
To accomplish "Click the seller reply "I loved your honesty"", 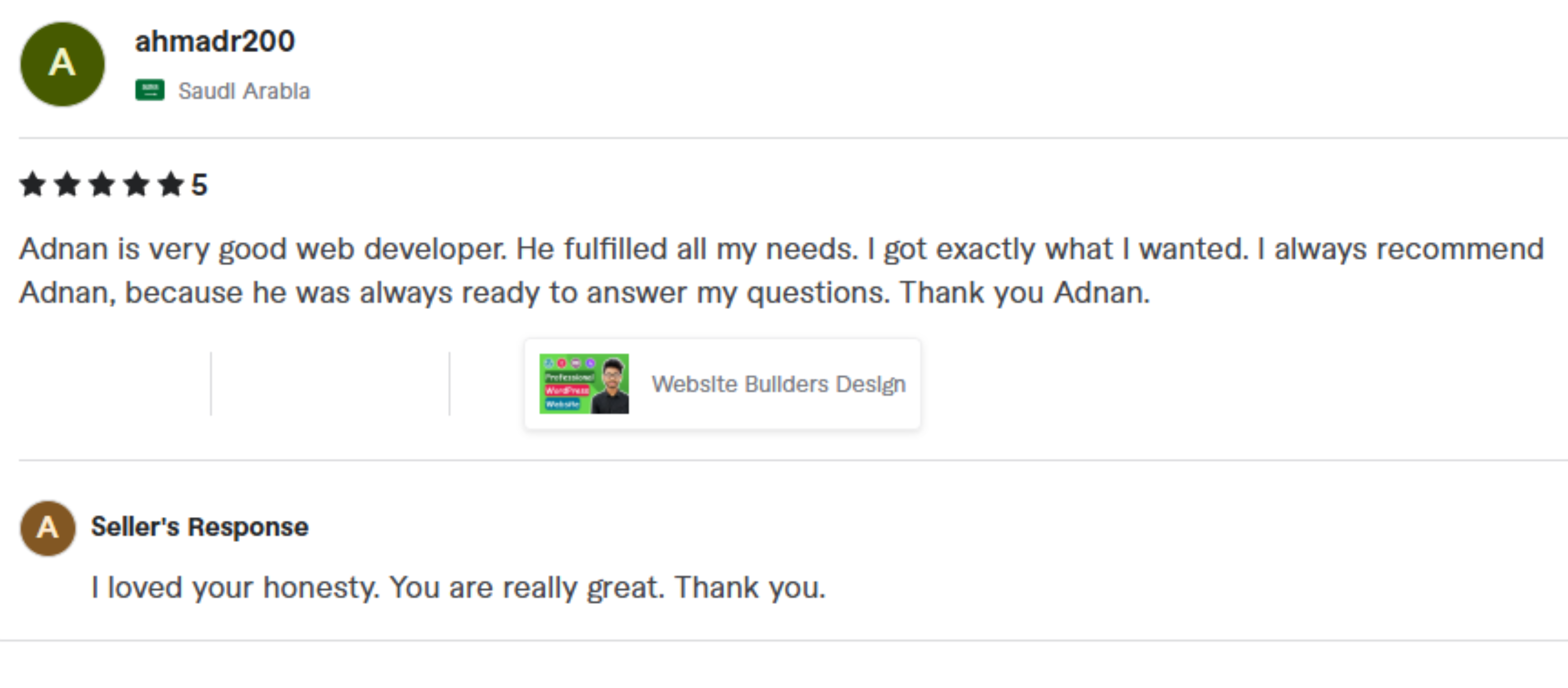I will tap(235, 588).
